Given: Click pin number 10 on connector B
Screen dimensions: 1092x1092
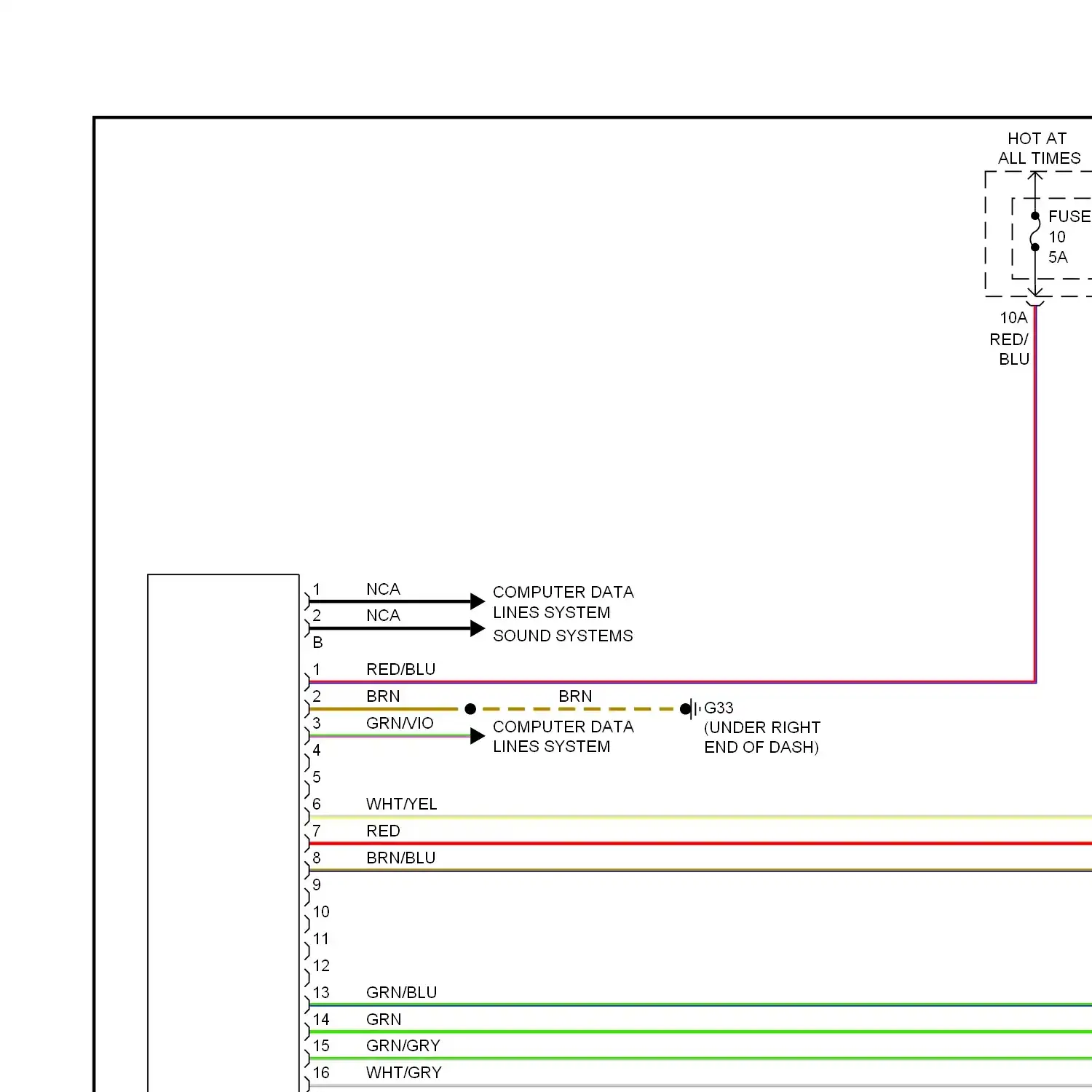Looking at the screenshot, I should tap(321, 911).
